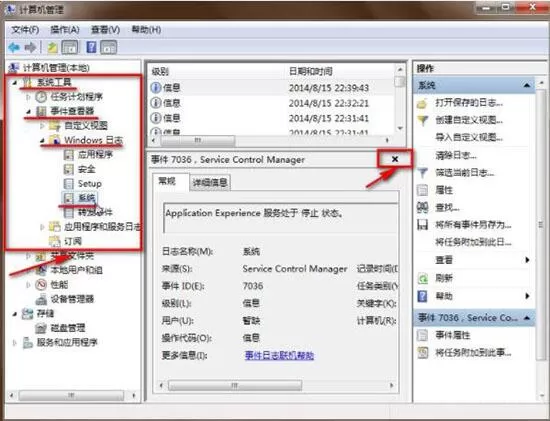Expand the 任务计划程序 node
This screenshot has height=421, width=550.
click(x=28, y=97)
